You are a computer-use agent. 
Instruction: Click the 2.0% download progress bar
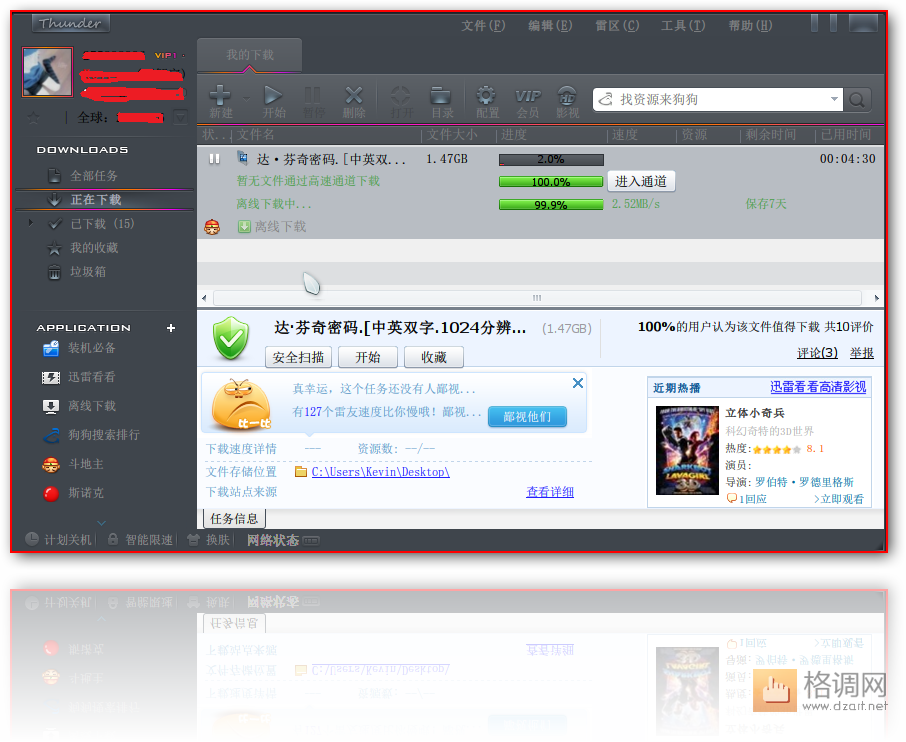[x=550, y=159]
